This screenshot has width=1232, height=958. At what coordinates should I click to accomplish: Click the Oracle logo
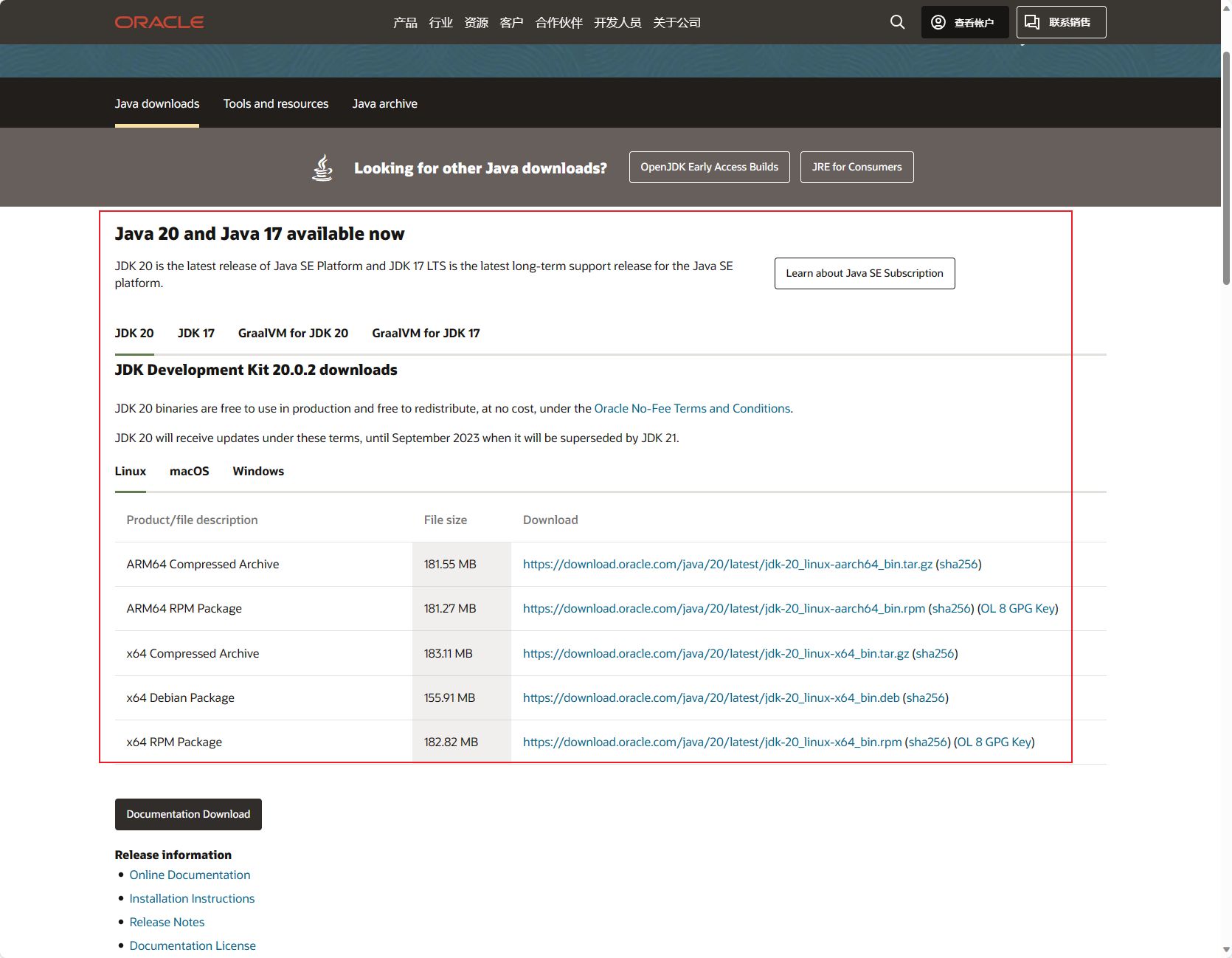159,22
